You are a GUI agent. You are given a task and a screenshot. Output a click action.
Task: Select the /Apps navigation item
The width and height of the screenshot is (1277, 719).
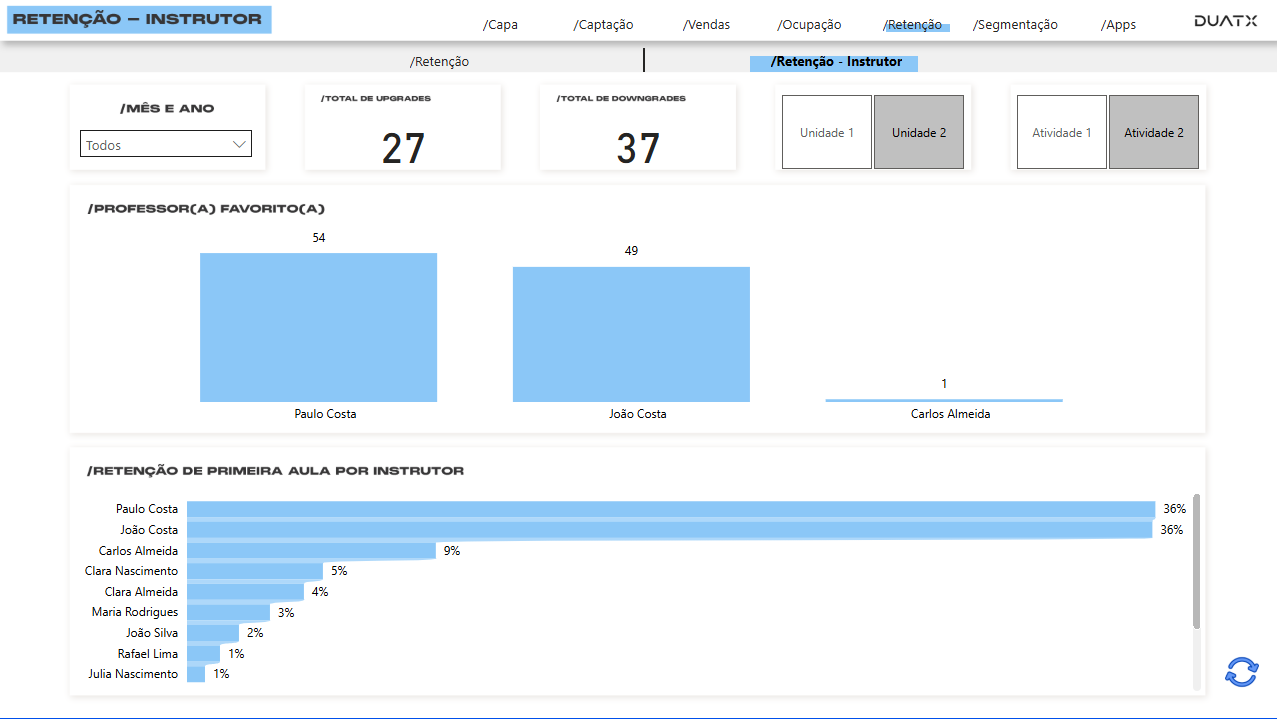tap(1117, 24)
